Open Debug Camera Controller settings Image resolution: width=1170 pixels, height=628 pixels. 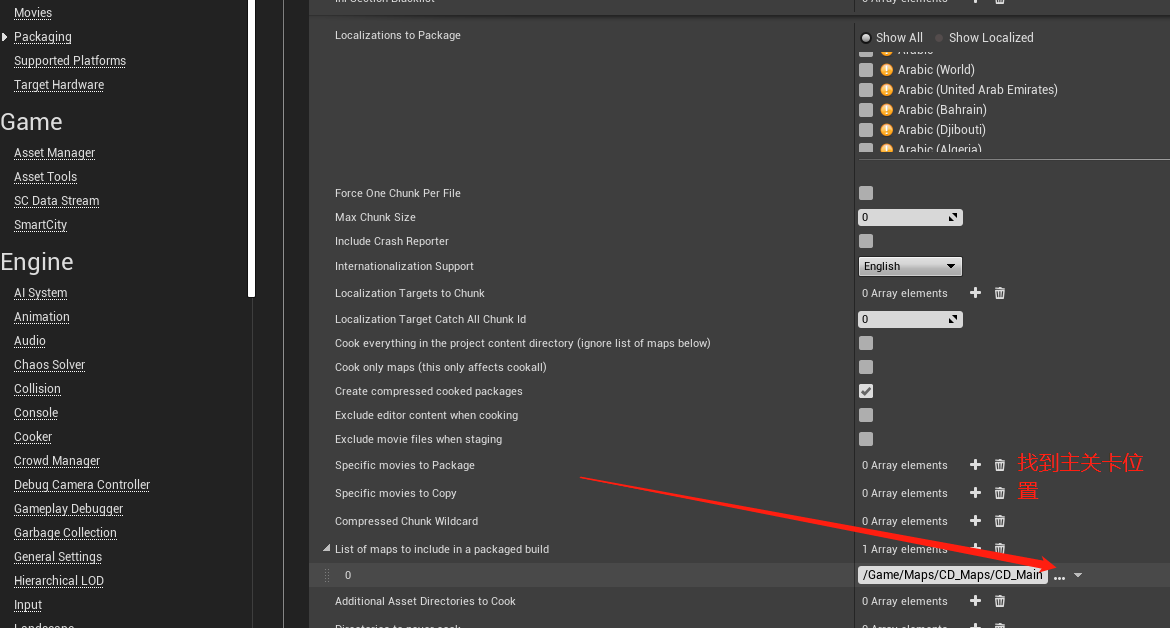point(82,485)
